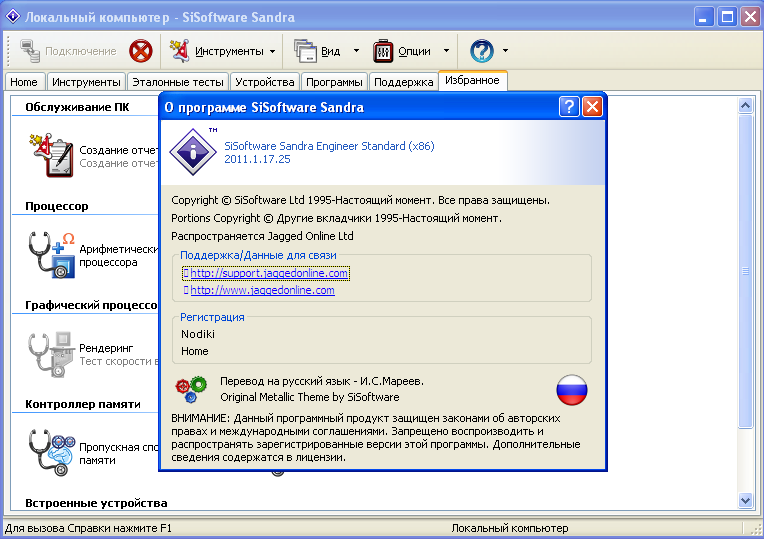This screenshot has width=764, height=539.
Task: Expand the help dropdown arrow
Action: coord(505,50)
